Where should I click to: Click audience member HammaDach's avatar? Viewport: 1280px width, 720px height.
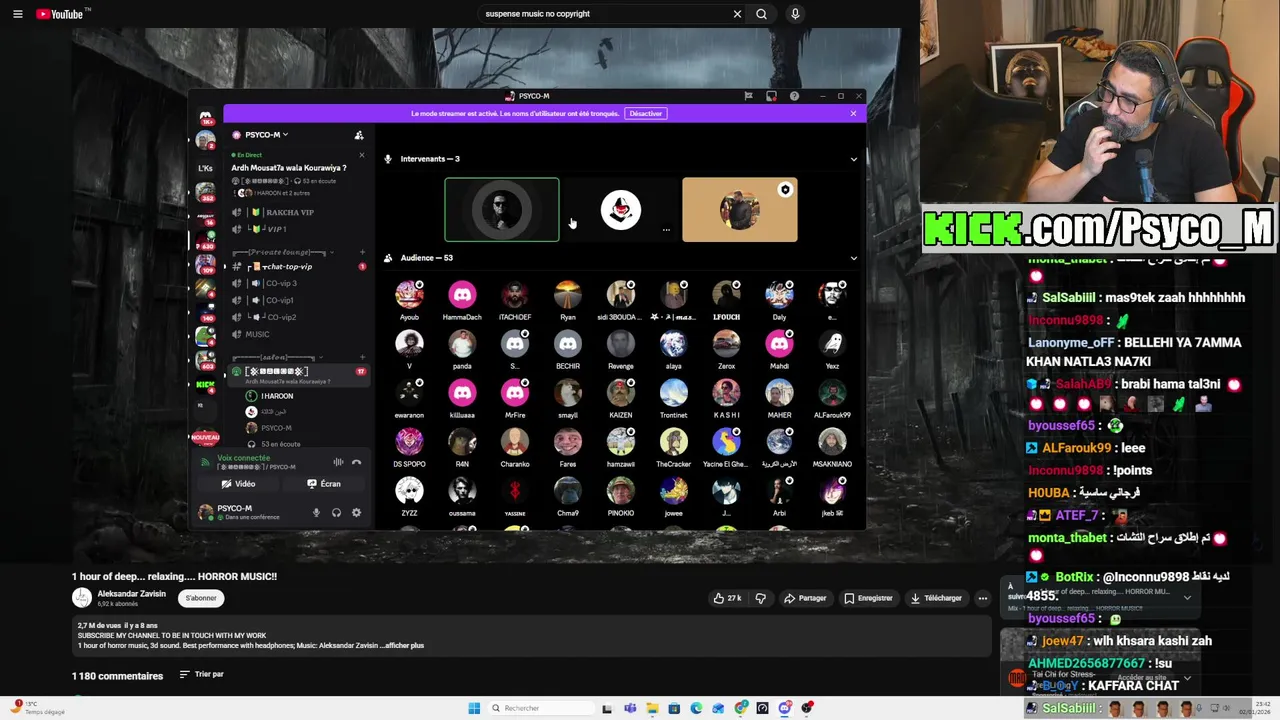(462, 294)
